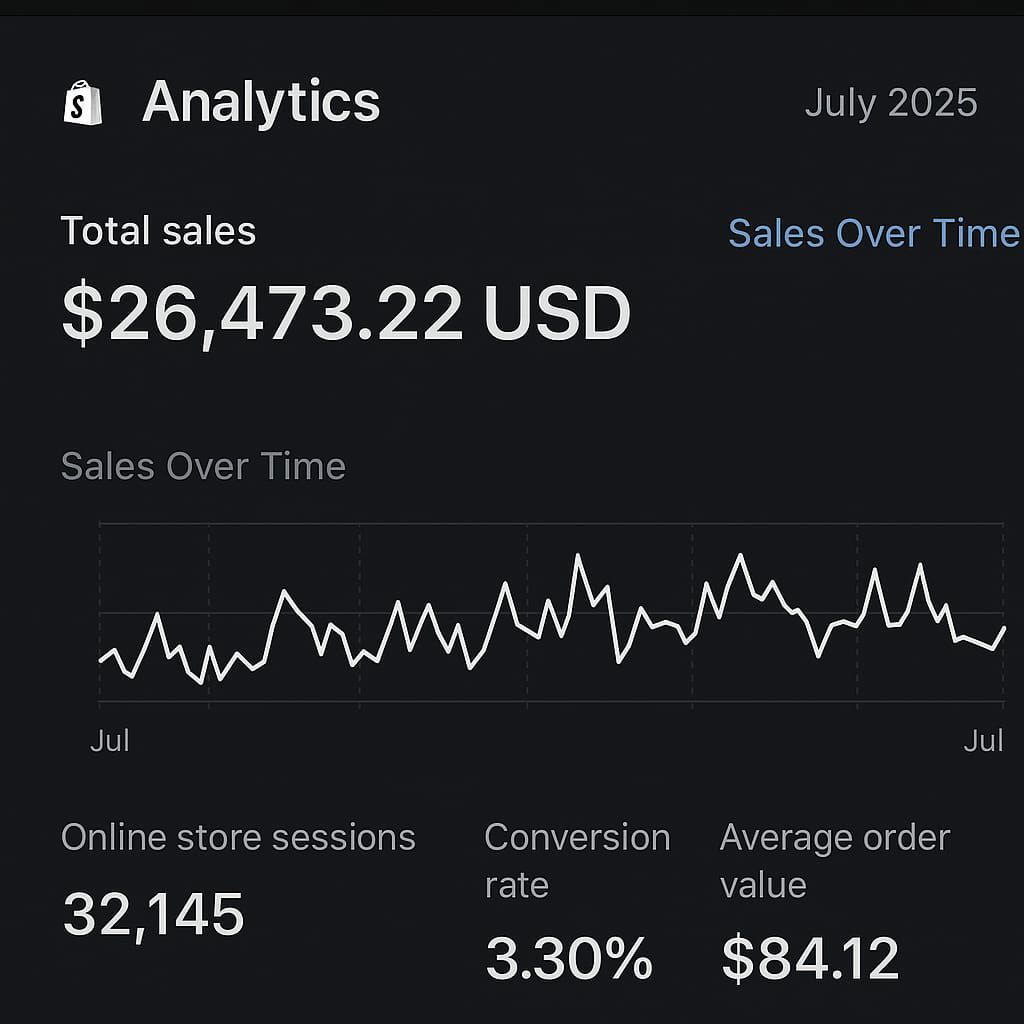Select the $26,473.22 USD total sales amount
The height and width of the screenshot is (1024, 1024).
tap(345, 313)
